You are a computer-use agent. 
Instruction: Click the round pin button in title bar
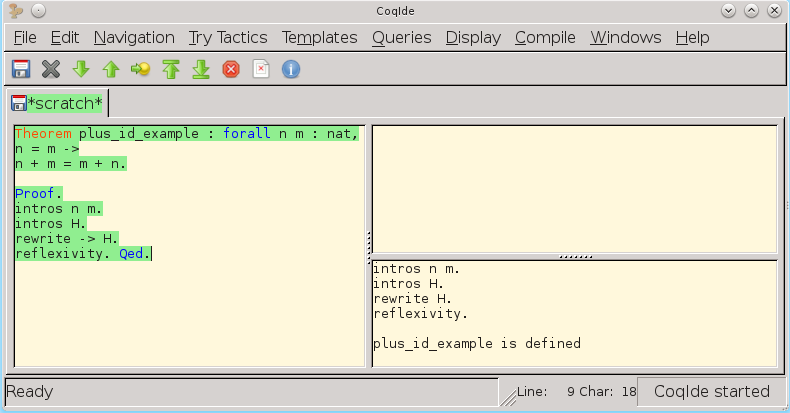(x=38, y=11)
